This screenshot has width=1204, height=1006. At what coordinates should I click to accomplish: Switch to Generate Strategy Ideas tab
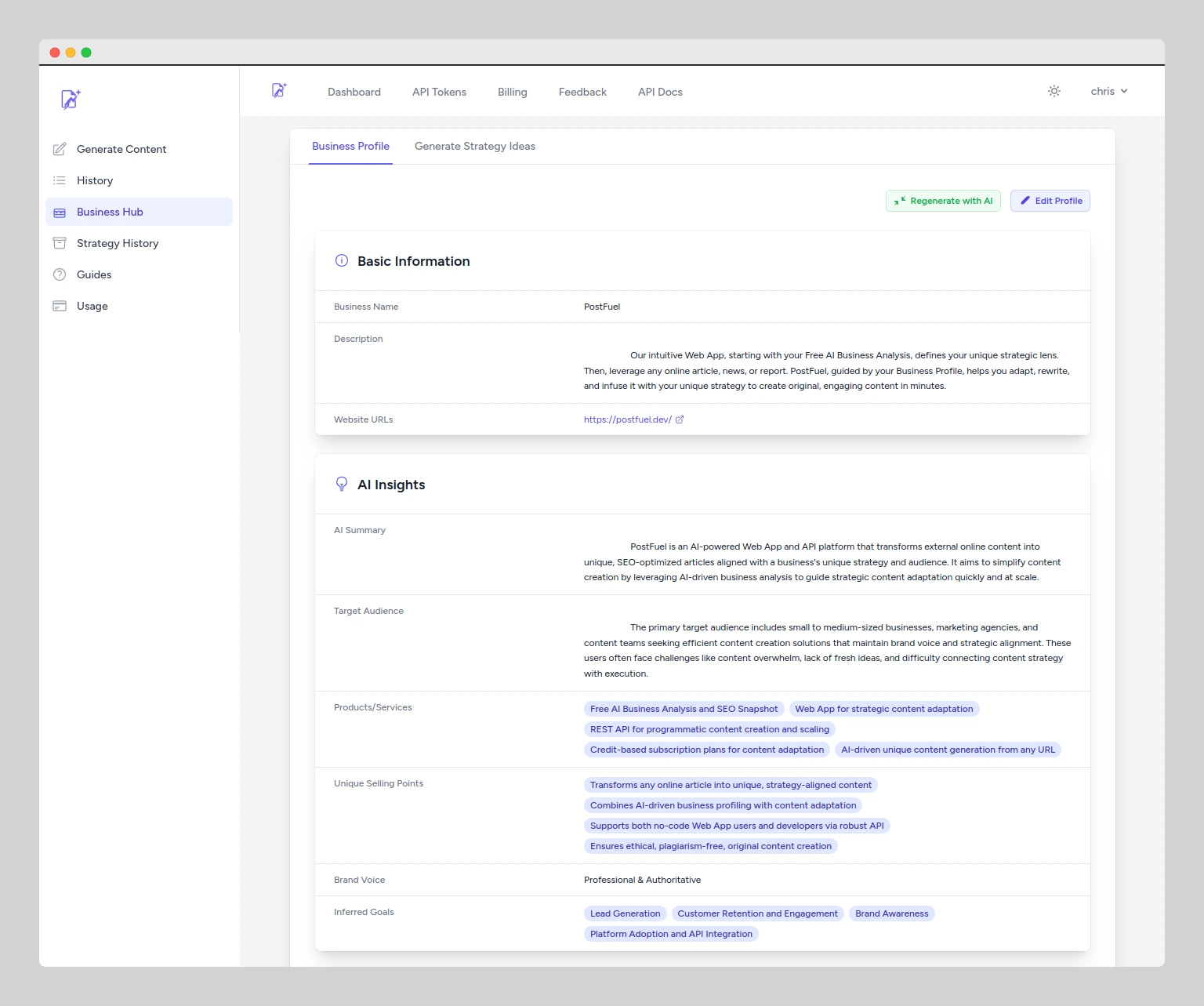point(475,146)
